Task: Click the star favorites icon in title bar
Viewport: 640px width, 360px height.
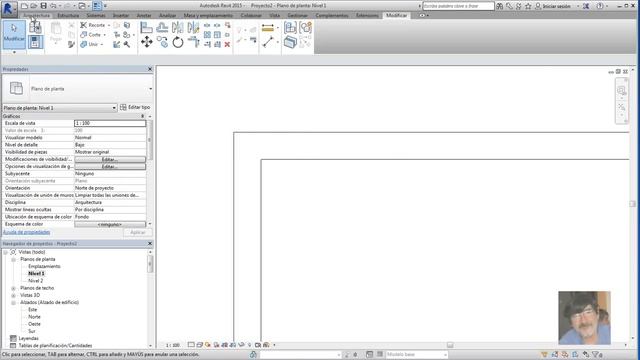Action: coord(528,6)
